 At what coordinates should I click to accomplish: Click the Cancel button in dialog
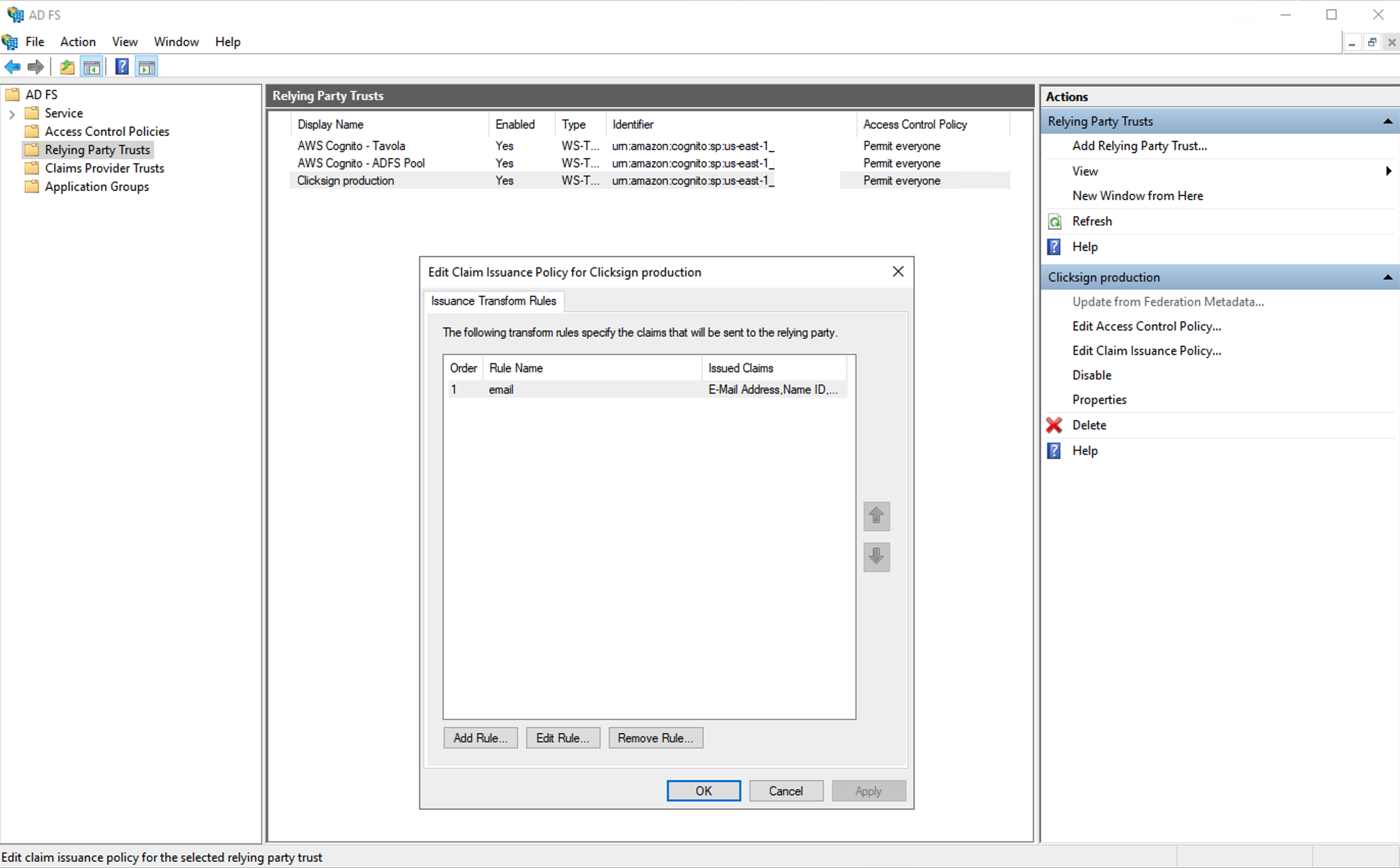coord(786,791)
